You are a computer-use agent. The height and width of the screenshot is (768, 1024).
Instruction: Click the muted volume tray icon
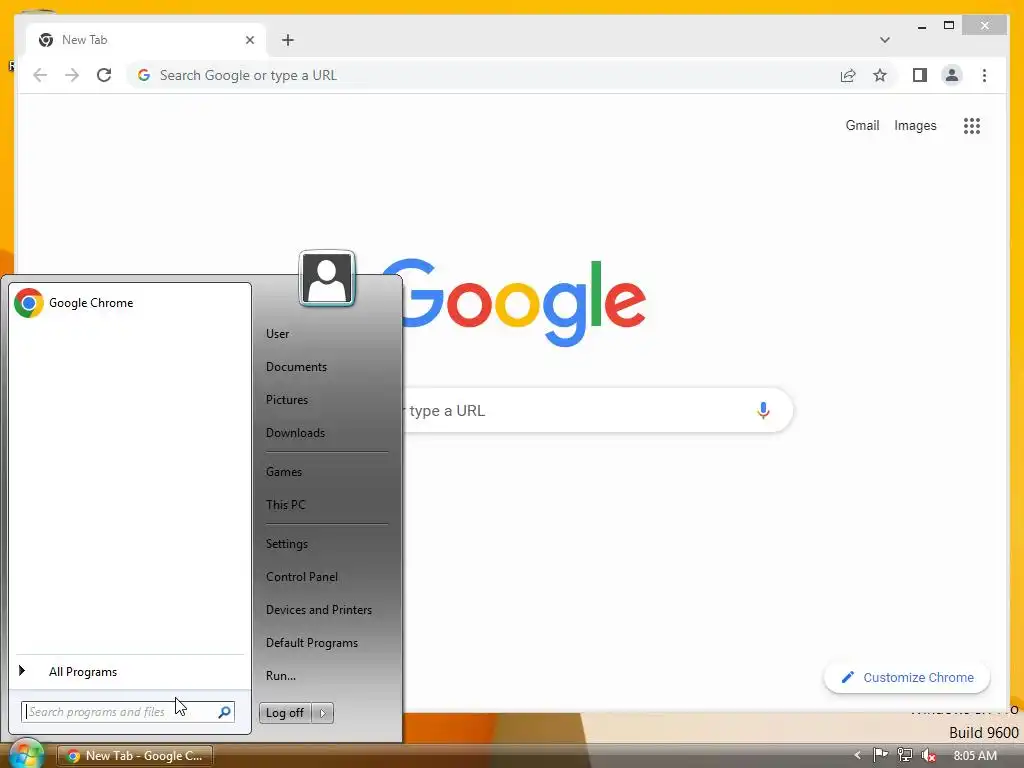(928, 756)
